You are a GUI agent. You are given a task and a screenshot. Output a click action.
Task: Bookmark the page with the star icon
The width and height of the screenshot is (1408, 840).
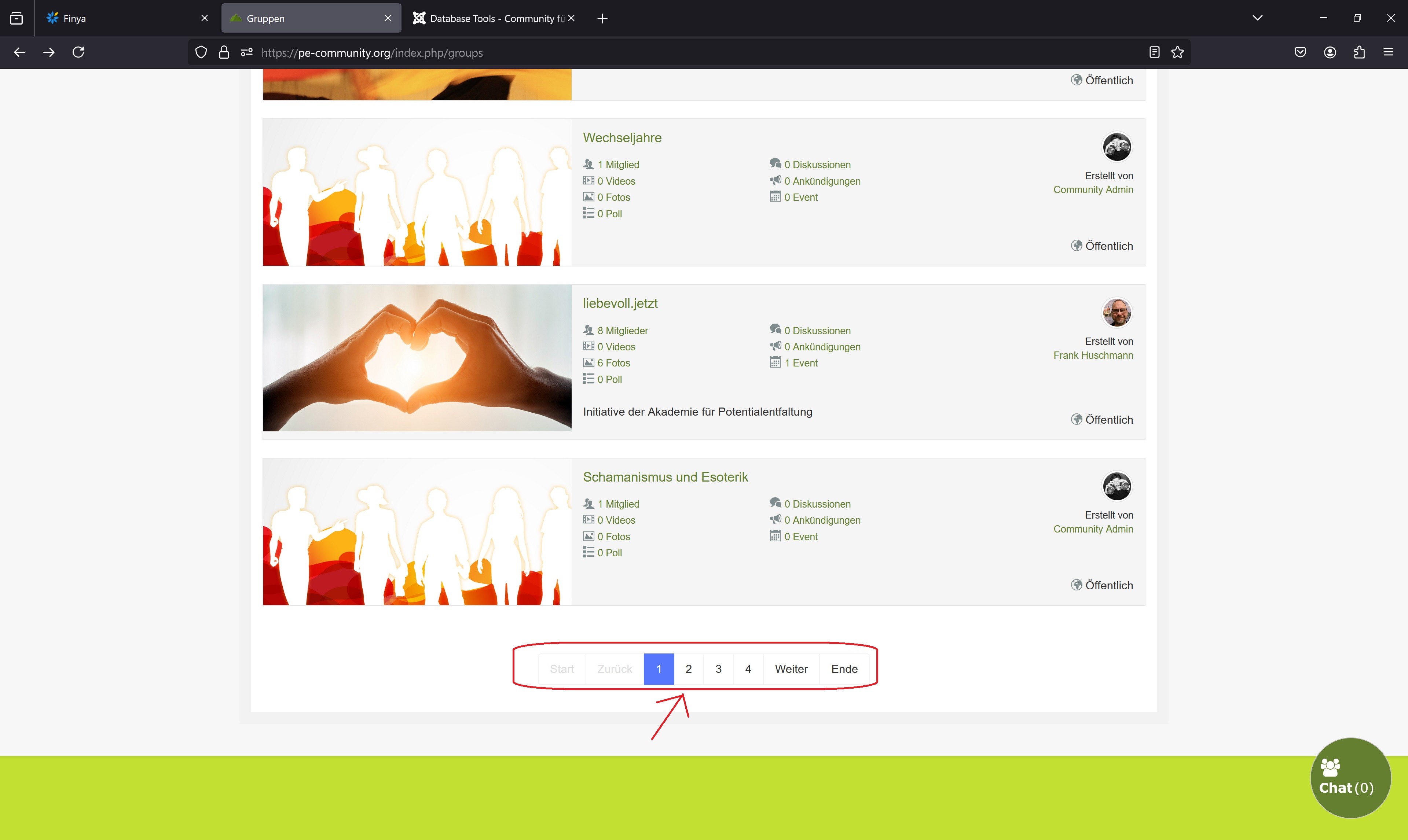[x=1178, y=53]
